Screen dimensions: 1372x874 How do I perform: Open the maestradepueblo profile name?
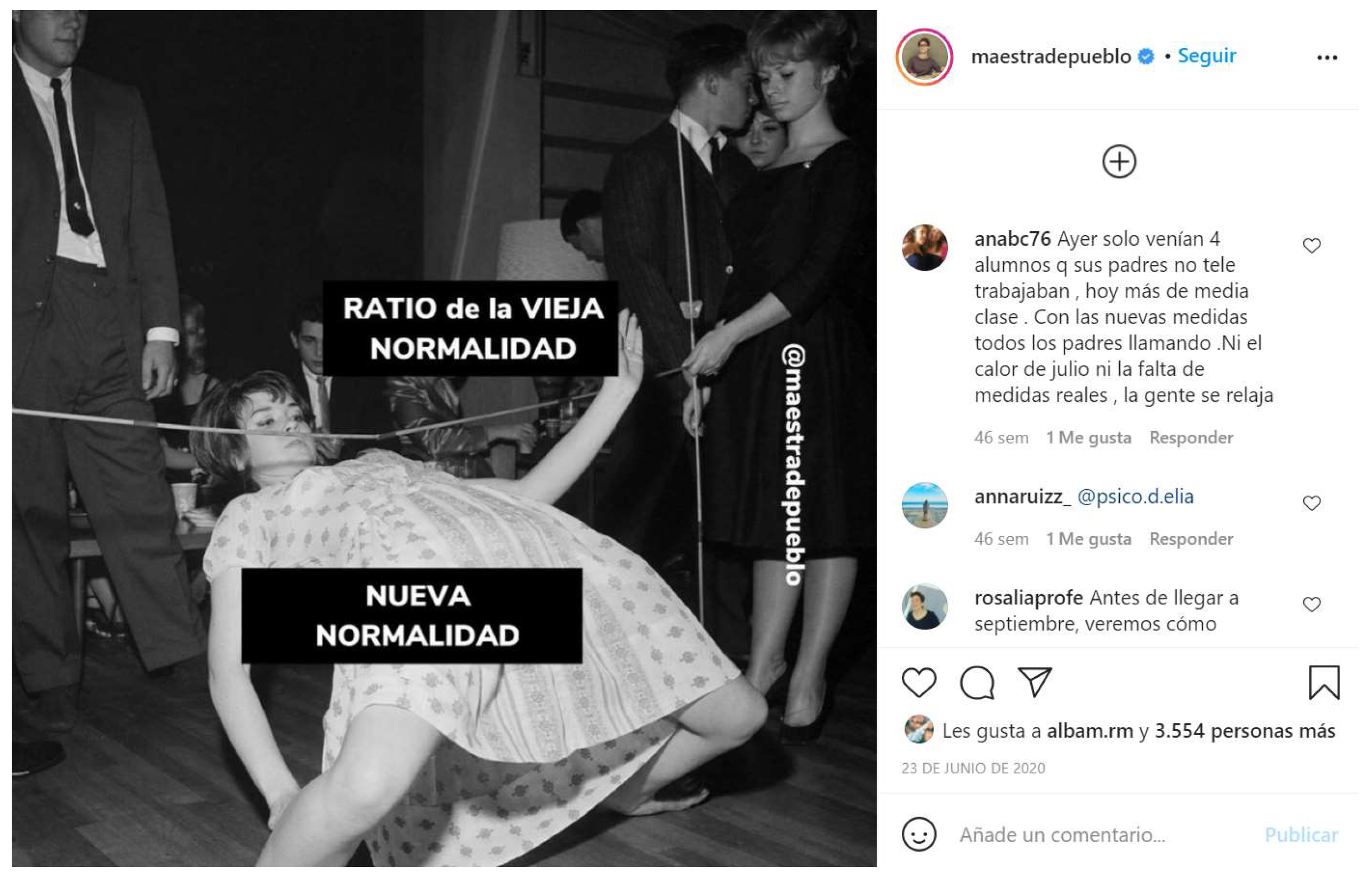point(1051,56)
